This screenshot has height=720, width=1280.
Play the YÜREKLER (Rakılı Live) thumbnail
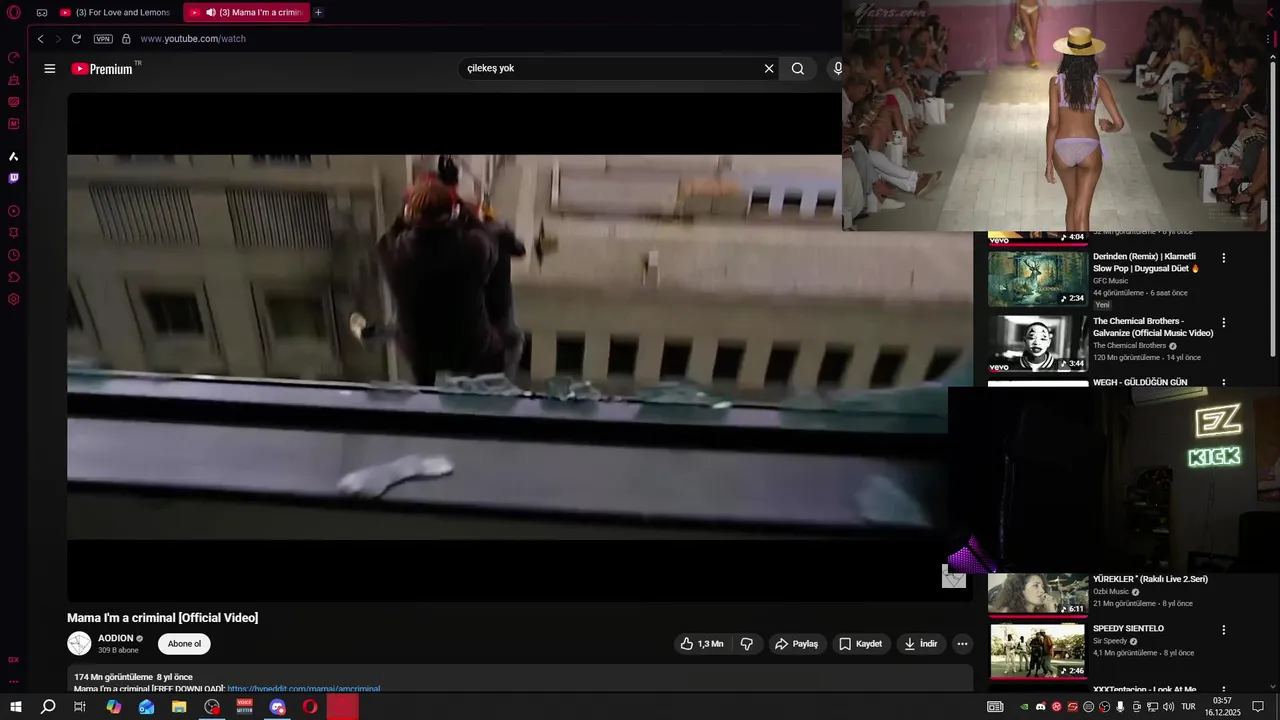1038,594
